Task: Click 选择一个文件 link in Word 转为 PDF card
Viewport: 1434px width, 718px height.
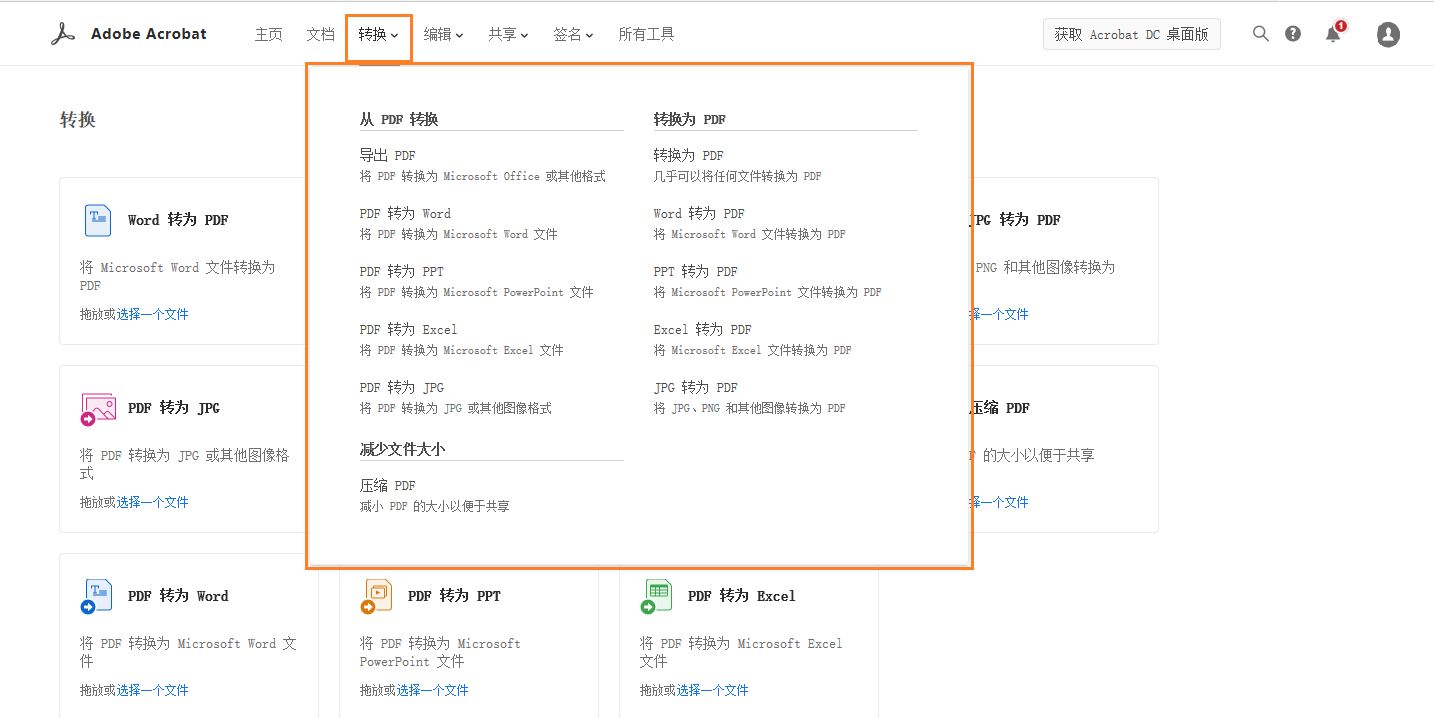Action: [x=152, y=314]
